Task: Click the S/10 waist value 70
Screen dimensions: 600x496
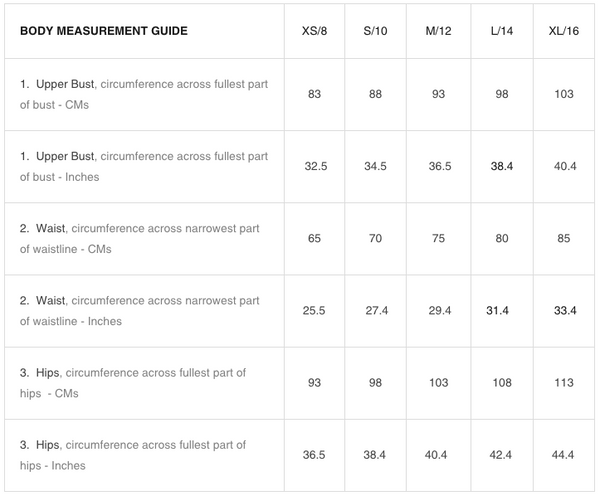Action: pos(377,239)
